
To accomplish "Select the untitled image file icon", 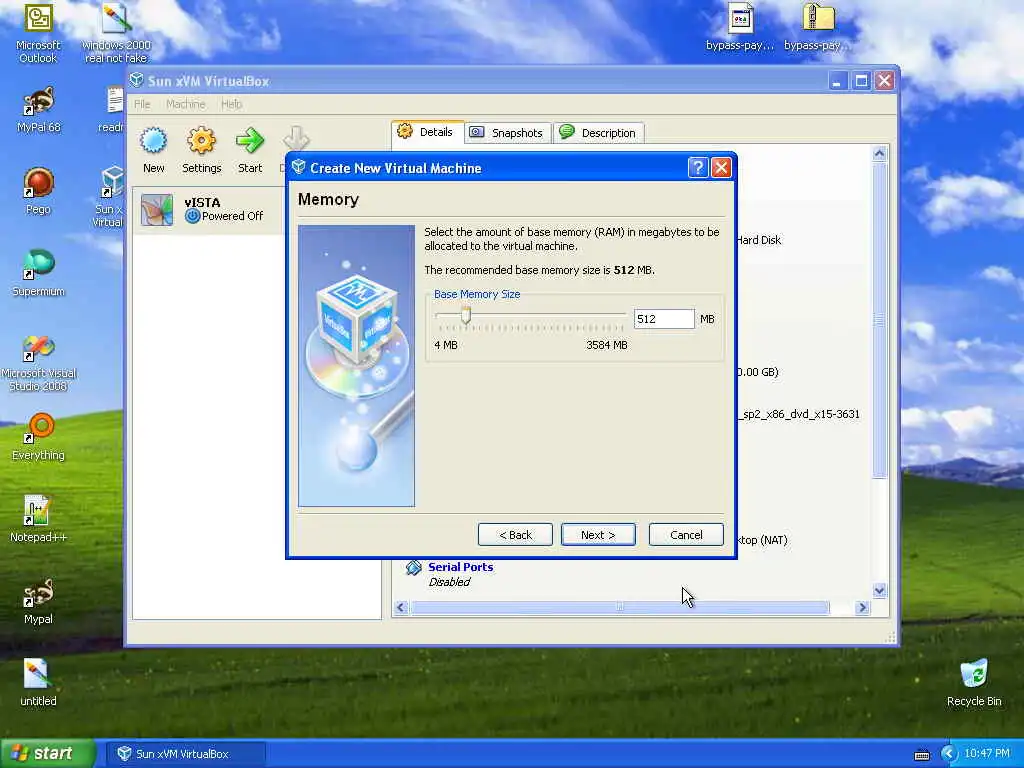I will [x=38, y=683].
